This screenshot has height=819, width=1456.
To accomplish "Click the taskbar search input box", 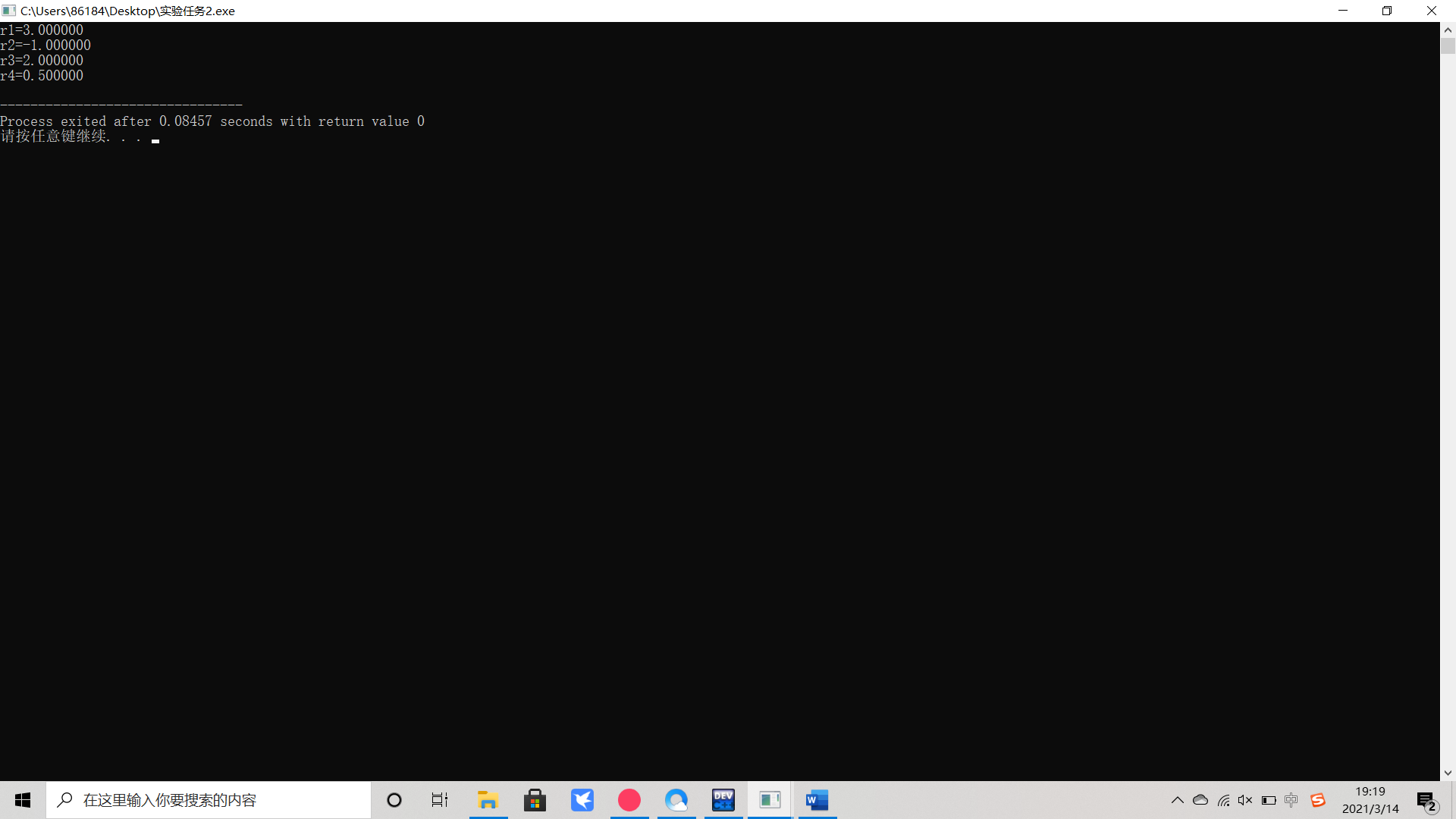I will pyautogui.click(x=209, y=800).
